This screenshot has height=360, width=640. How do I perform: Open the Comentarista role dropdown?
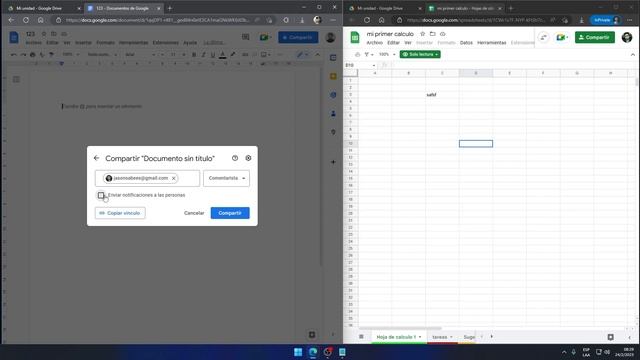tap(227, 178)
